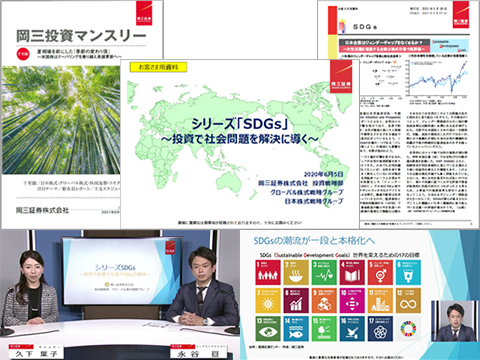Image resolution: width=480 pixels, height=360 pixels.
Task: Select the SDG goal 13 eye climate icon
Action: (x=268, y=329)
